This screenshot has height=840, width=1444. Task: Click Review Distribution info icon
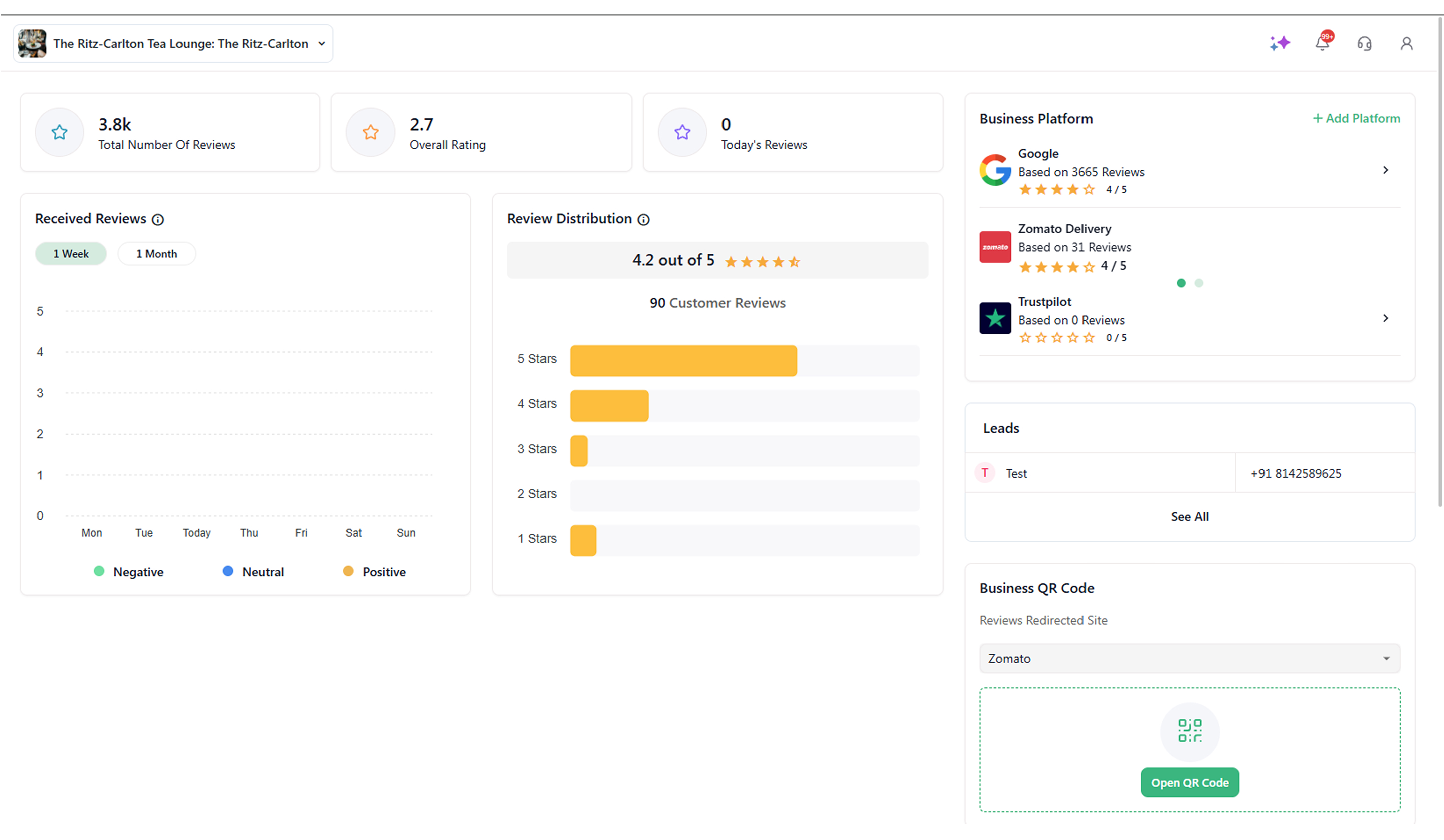643,220
